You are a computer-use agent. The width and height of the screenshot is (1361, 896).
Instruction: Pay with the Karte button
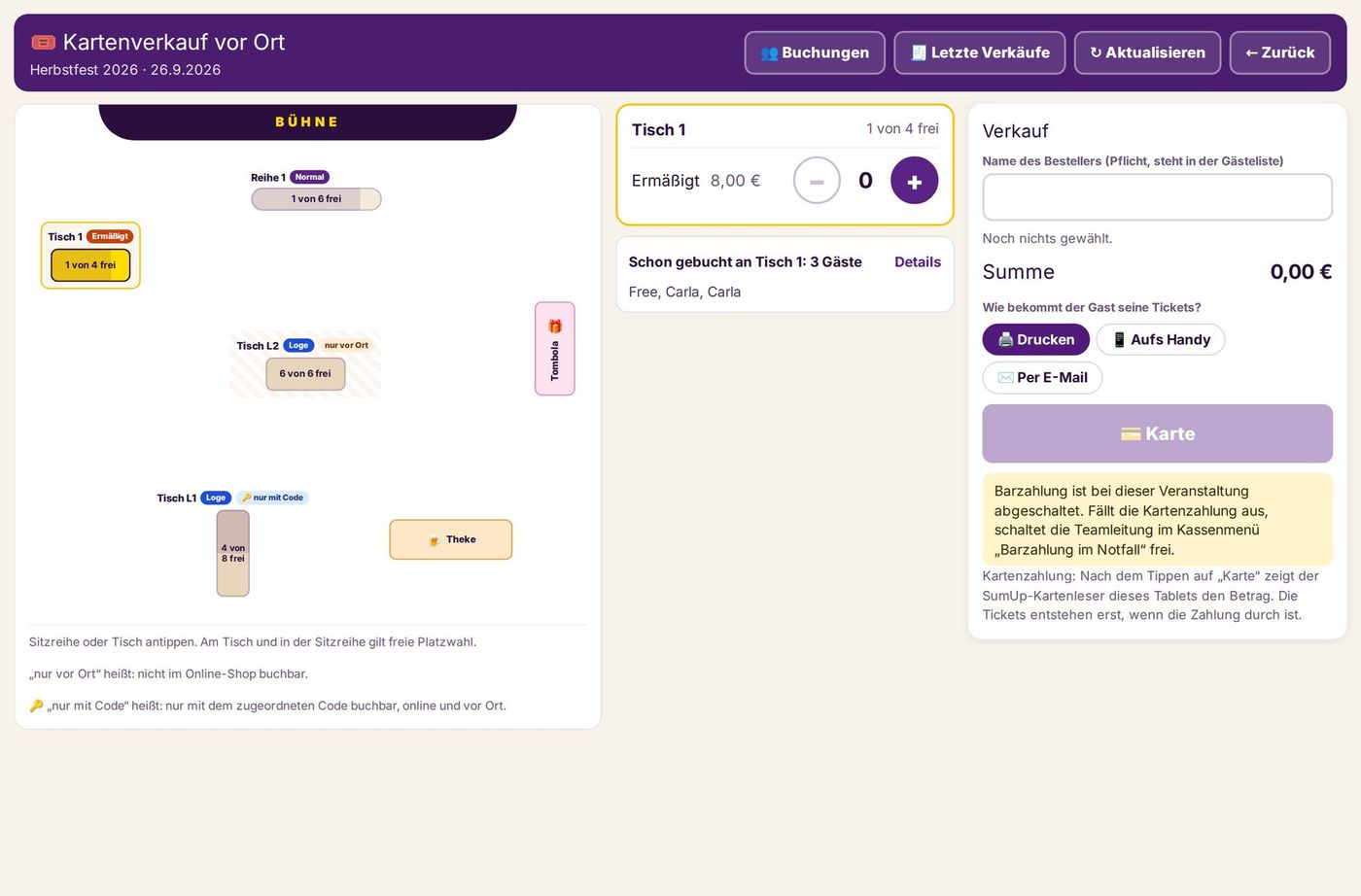coord(1157,433)
